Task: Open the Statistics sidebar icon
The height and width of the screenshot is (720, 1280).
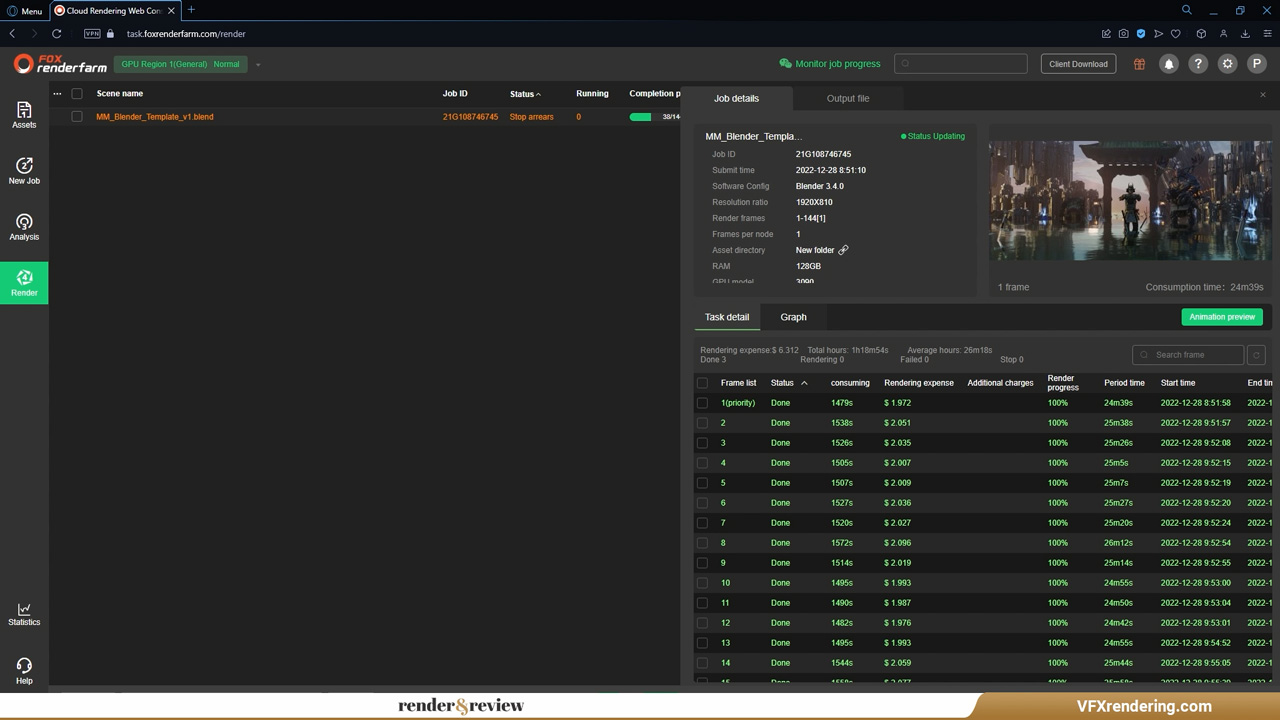Action: [24, 614]
